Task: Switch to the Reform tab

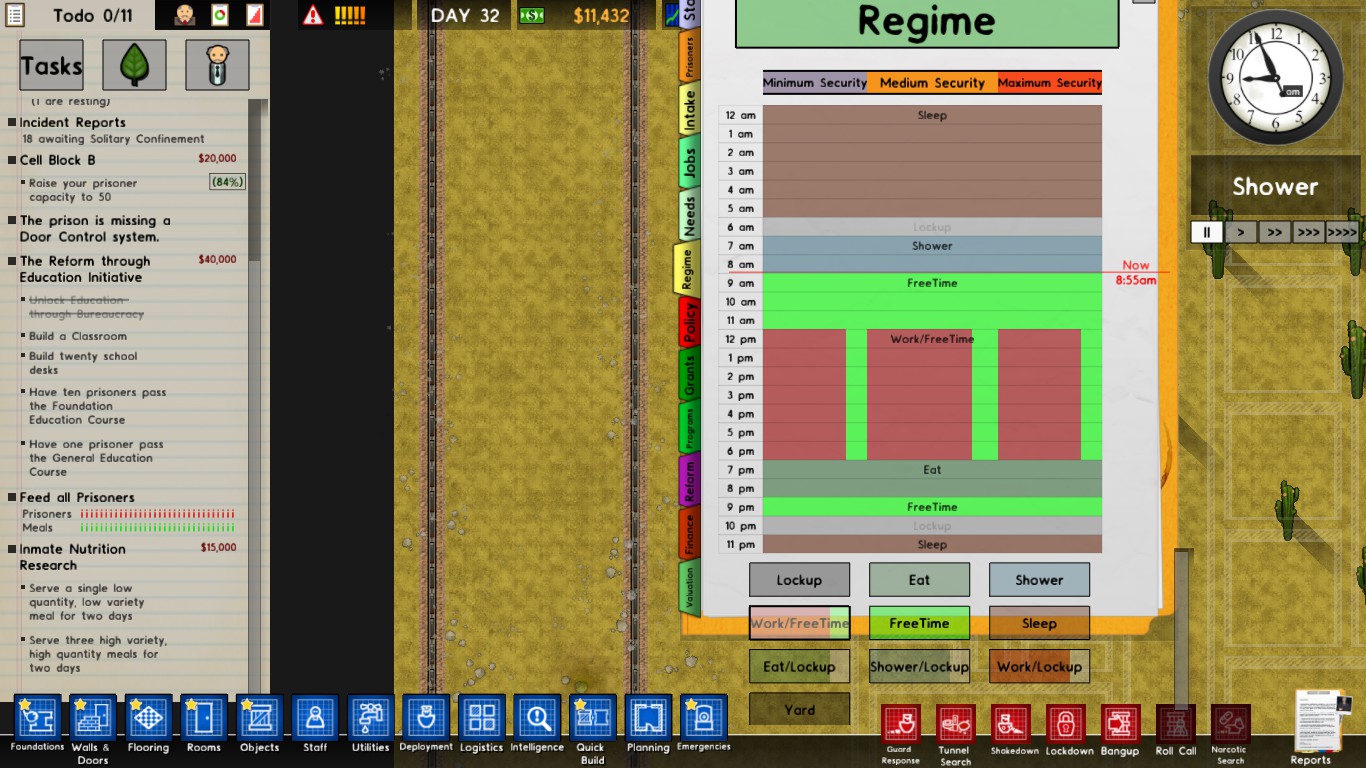Action: 689,481
